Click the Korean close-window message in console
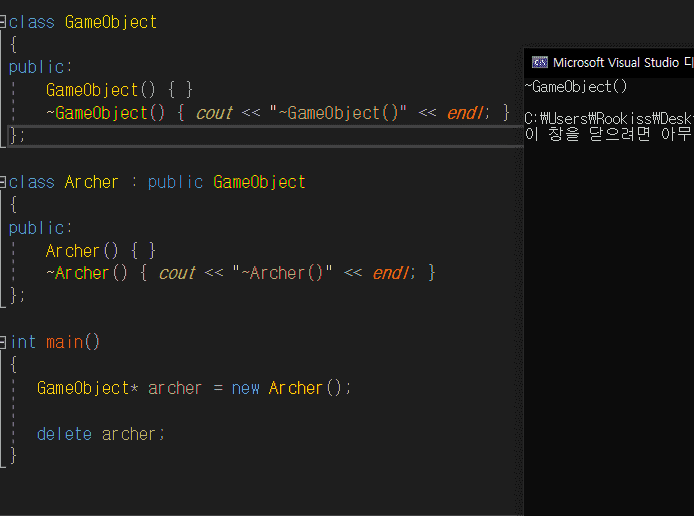Screen dimensions: 694x516 (x=609, y=134)
